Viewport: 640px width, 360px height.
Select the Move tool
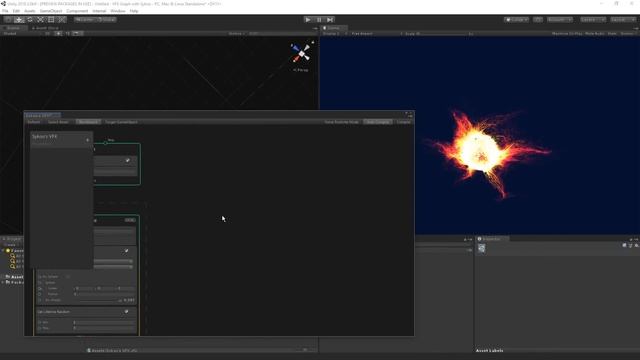point(19,20)
